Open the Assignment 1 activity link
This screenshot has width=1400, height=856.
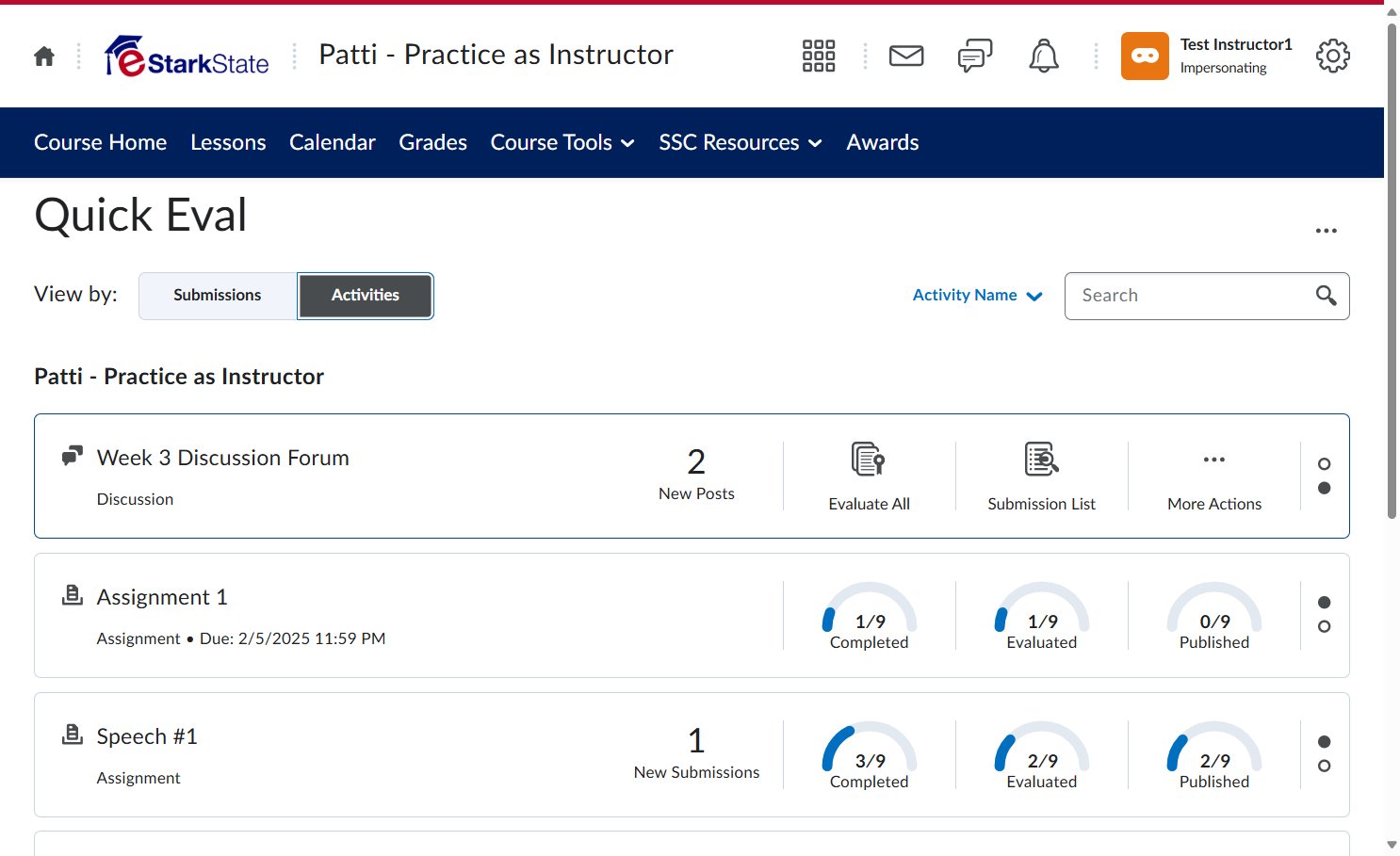click(x=162, y=597)
